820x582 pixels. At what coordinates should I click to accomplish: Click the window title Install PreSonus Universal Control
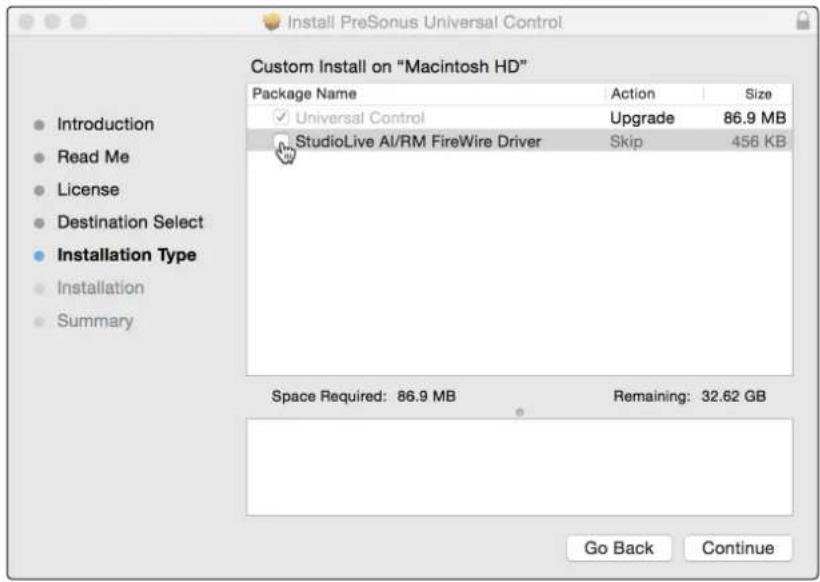coord(425,22)
